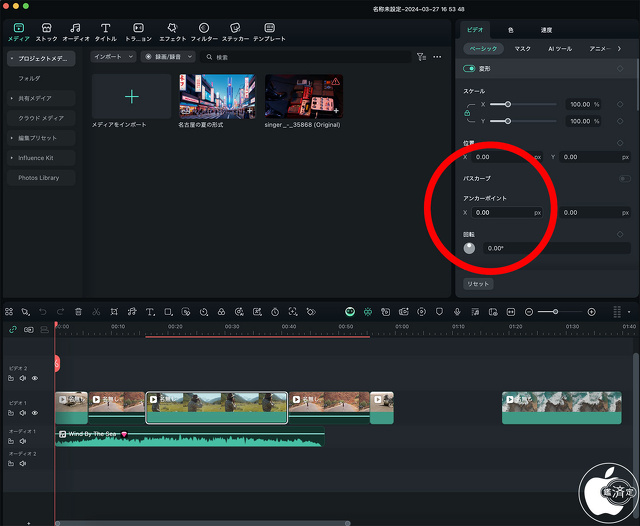Select the singer_-_35868 (Original) thumbnail
This screenshot has height=526, width=640.
[x=303, y=96]
